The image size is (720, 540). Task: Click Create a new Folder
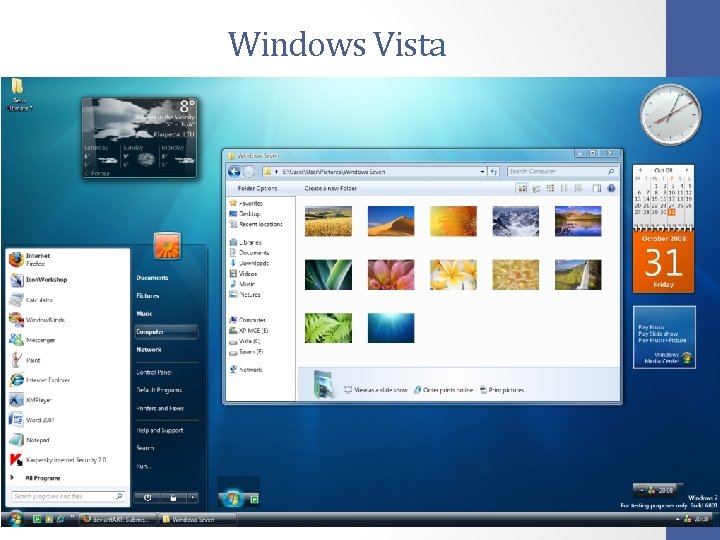331,188
